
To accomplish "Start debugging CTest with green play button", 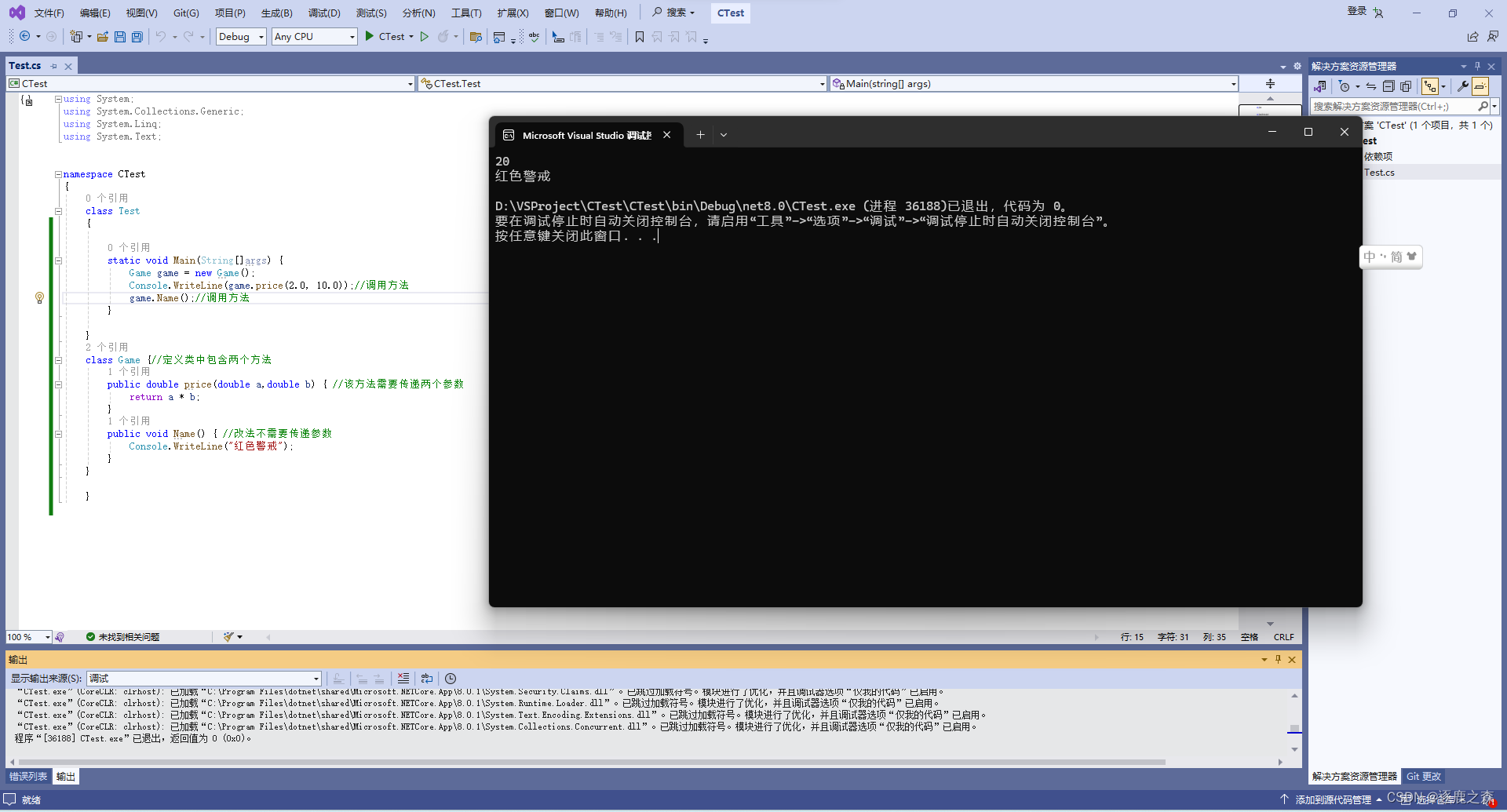I will [370, 36].
